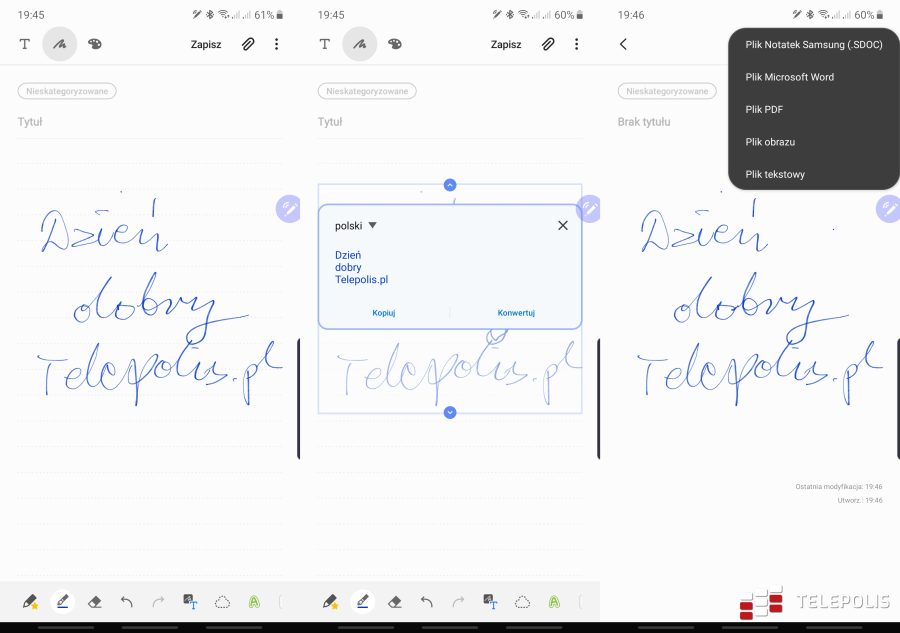Open favorite pens icon in leftmost bottom toolbar
The width and height of the screenshot is (900, 633).
[x=30, y=602]
